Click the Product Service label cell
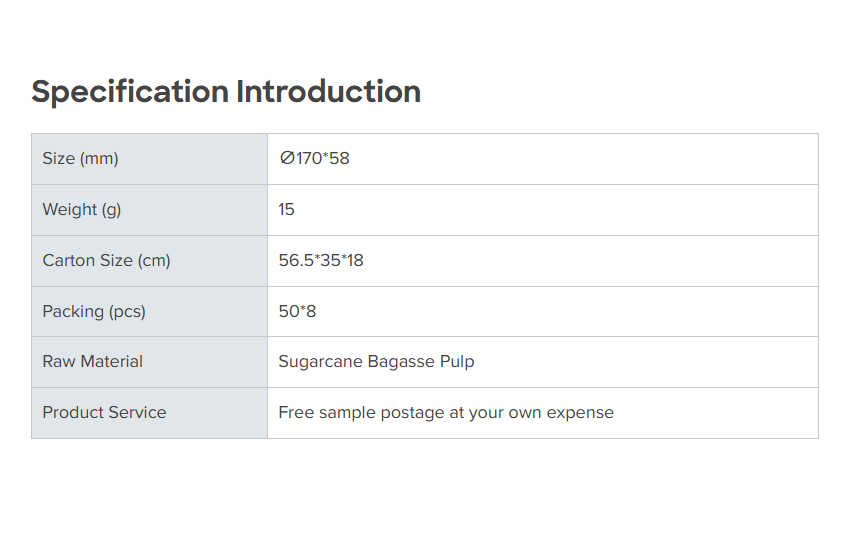Screen dimensions: 852x559 point(104,413)
